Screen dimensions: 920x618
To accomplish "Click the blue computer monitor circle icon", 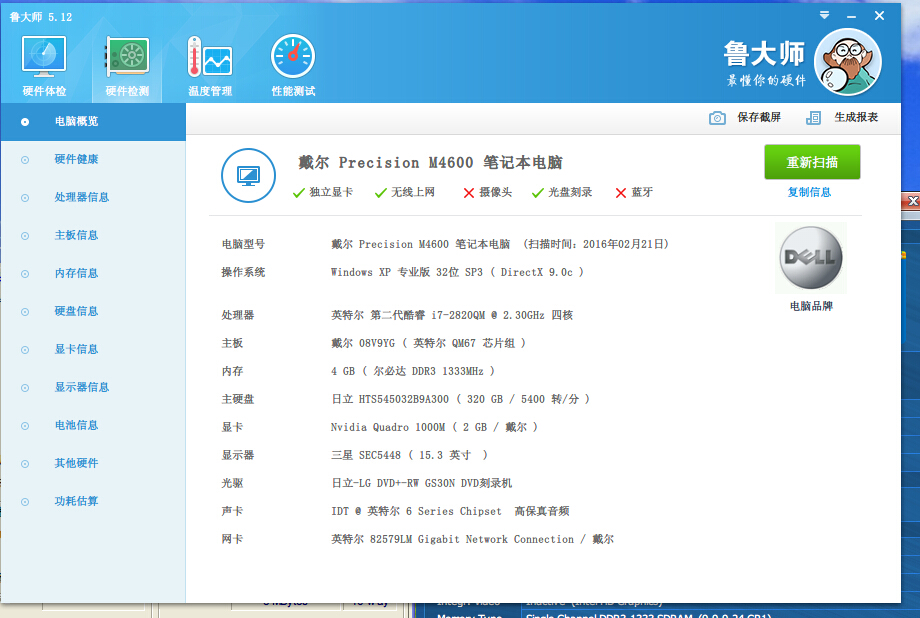I will point(248,175).
